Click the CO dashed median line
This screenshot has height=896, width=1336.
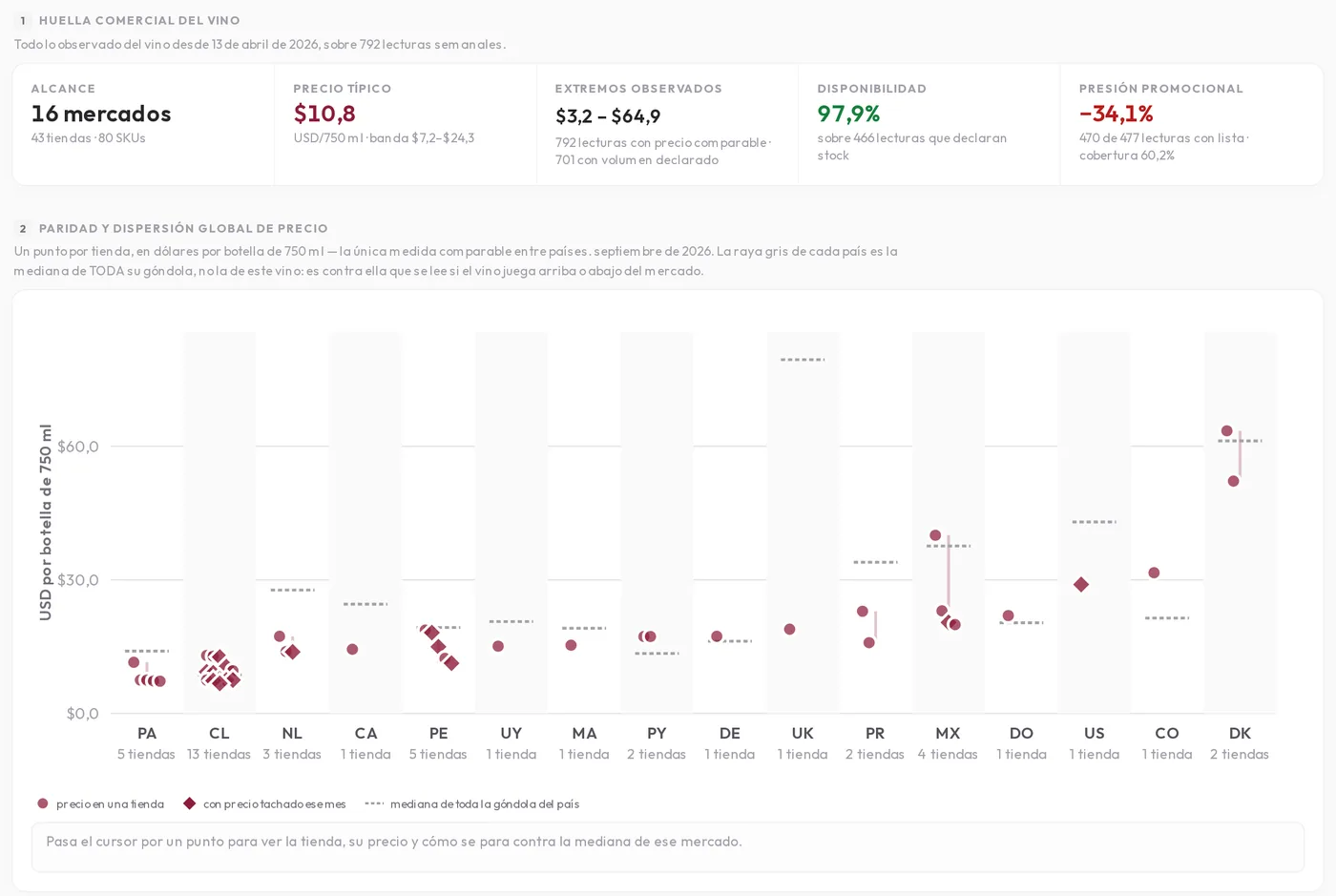1167,618
